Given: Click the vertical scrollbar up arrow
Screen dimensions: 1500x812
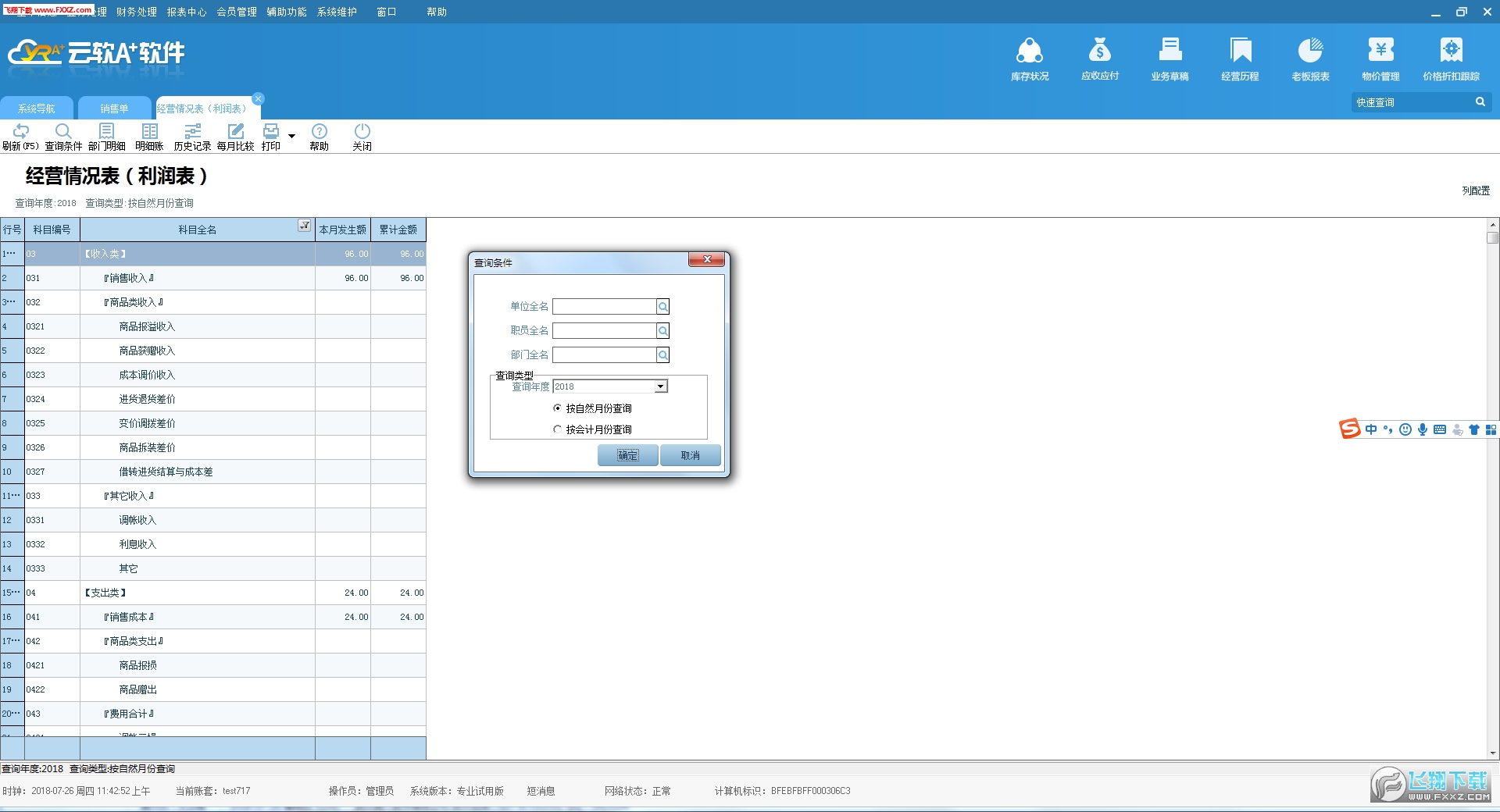Looking at the screenshot, I should pyautogui.click(x=1492, y=224).
